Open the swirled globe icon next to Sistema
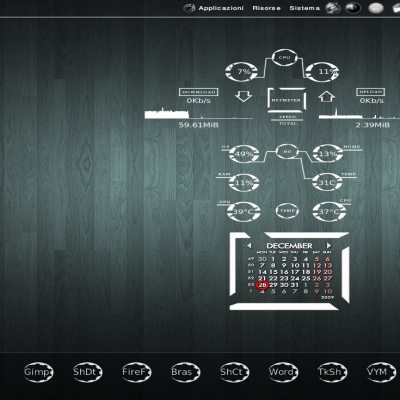Screen dimensions: 400x400 333,8
